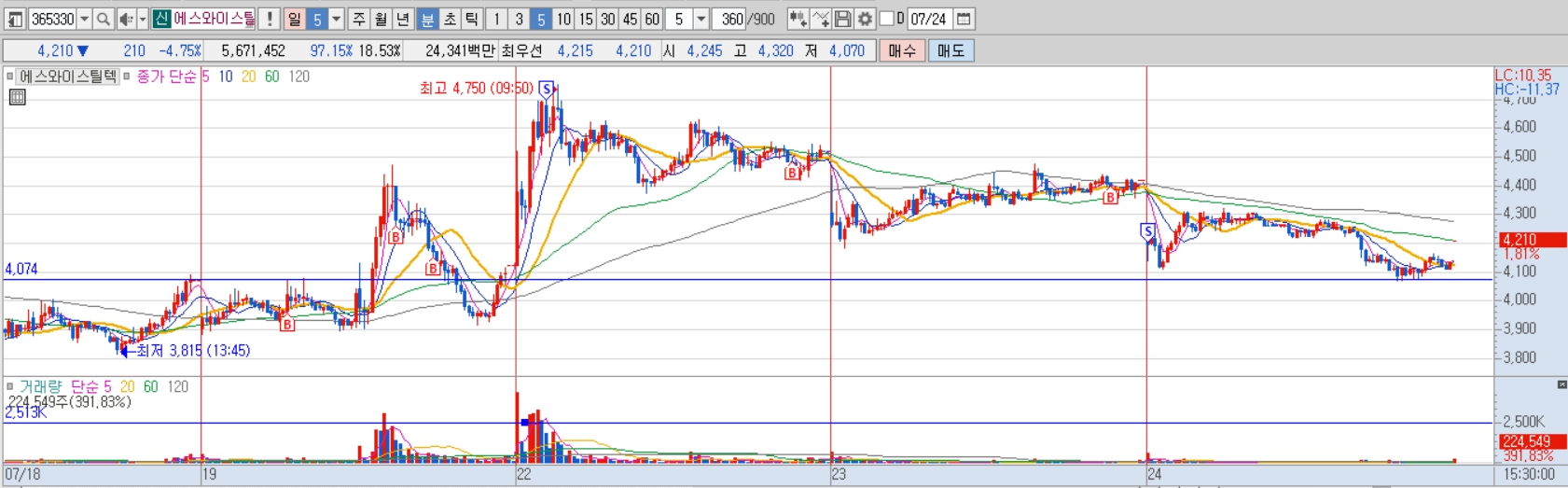
Task: Click the small square before 거래량 label
Action: pos(9,386)
